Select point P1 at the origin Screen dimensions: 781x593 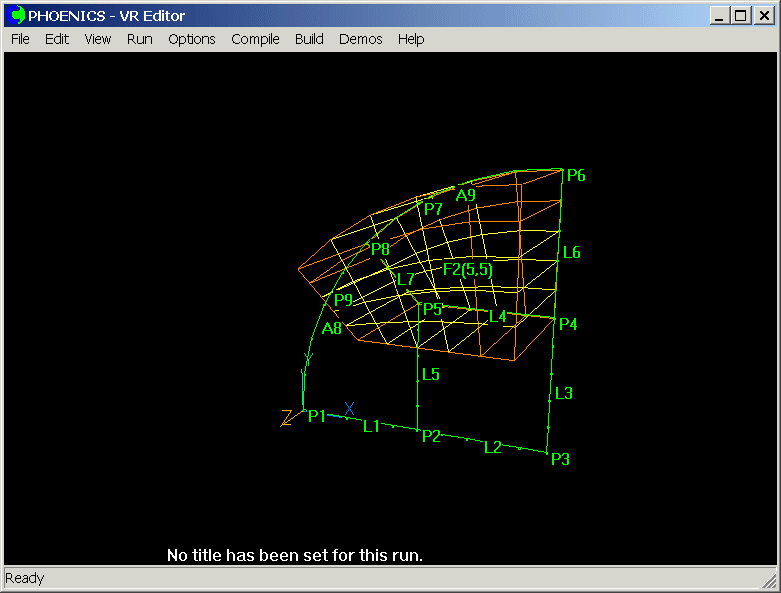(x=317, y=416)
